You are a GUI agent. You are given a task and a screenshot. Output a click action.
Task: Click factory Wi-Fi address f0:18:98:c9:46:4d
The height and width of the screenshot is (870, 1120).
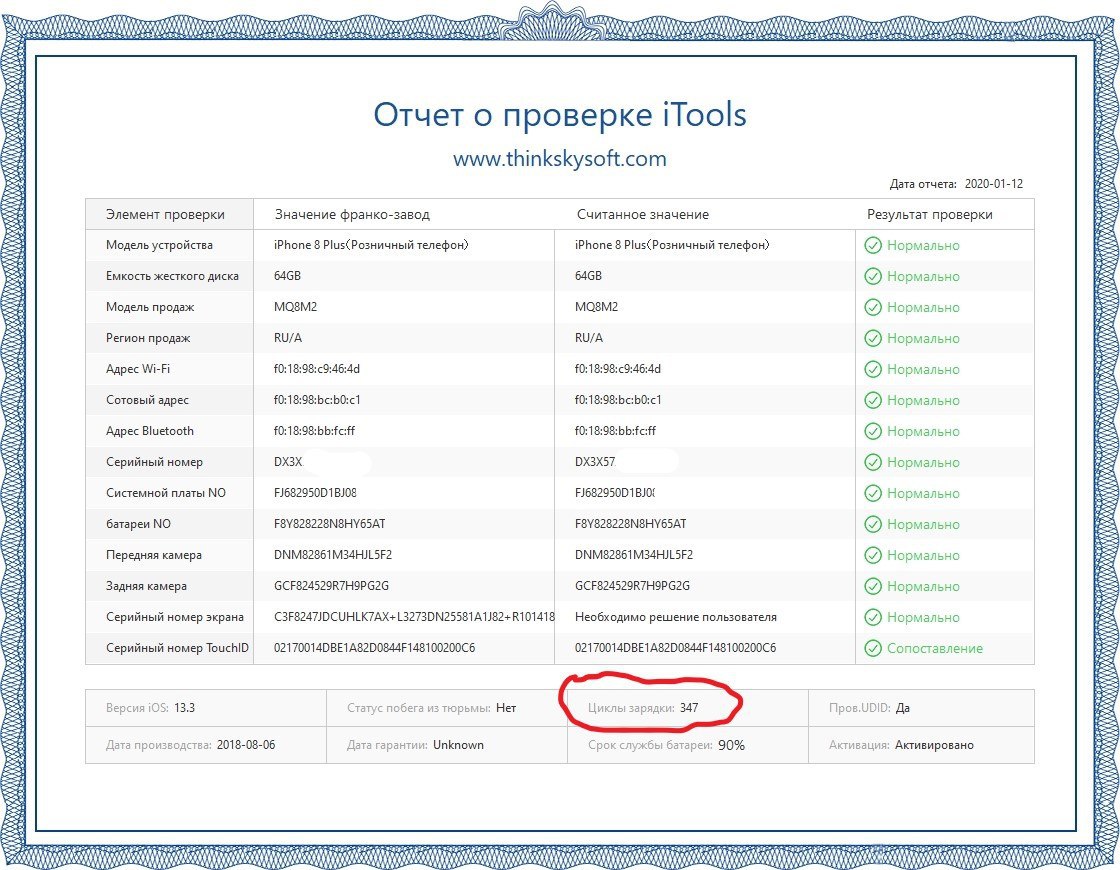(317, 369)
